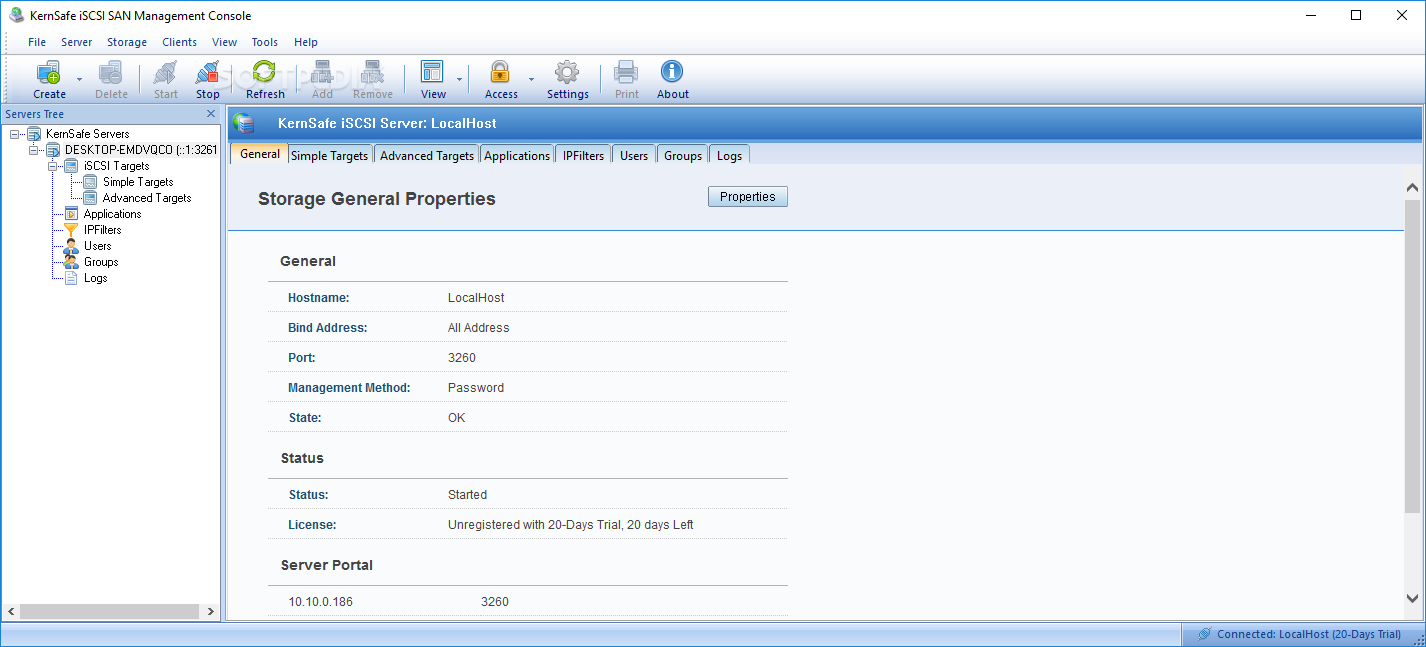Click the Access lock icon

[x=500, y=72]
